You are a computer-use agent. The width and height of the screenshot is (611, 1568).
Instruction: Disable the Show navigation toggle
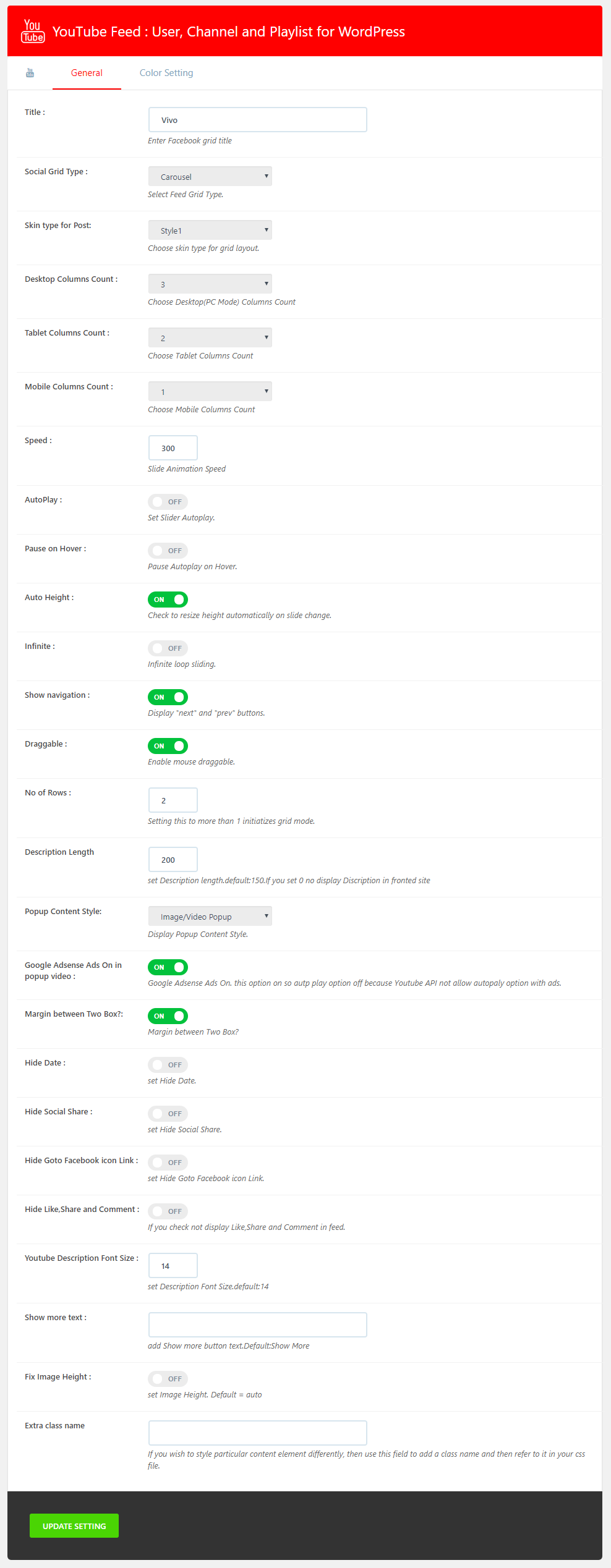click(168, 697)
